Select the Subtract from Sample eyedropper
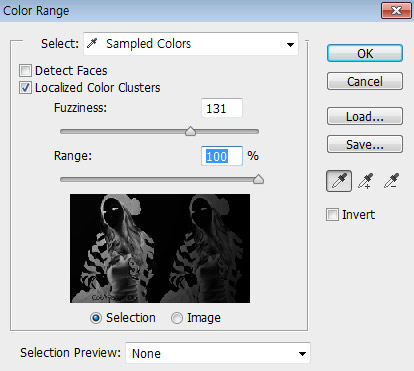The width and height of the screenshot is (414, 371). click(x=391, y=181)
